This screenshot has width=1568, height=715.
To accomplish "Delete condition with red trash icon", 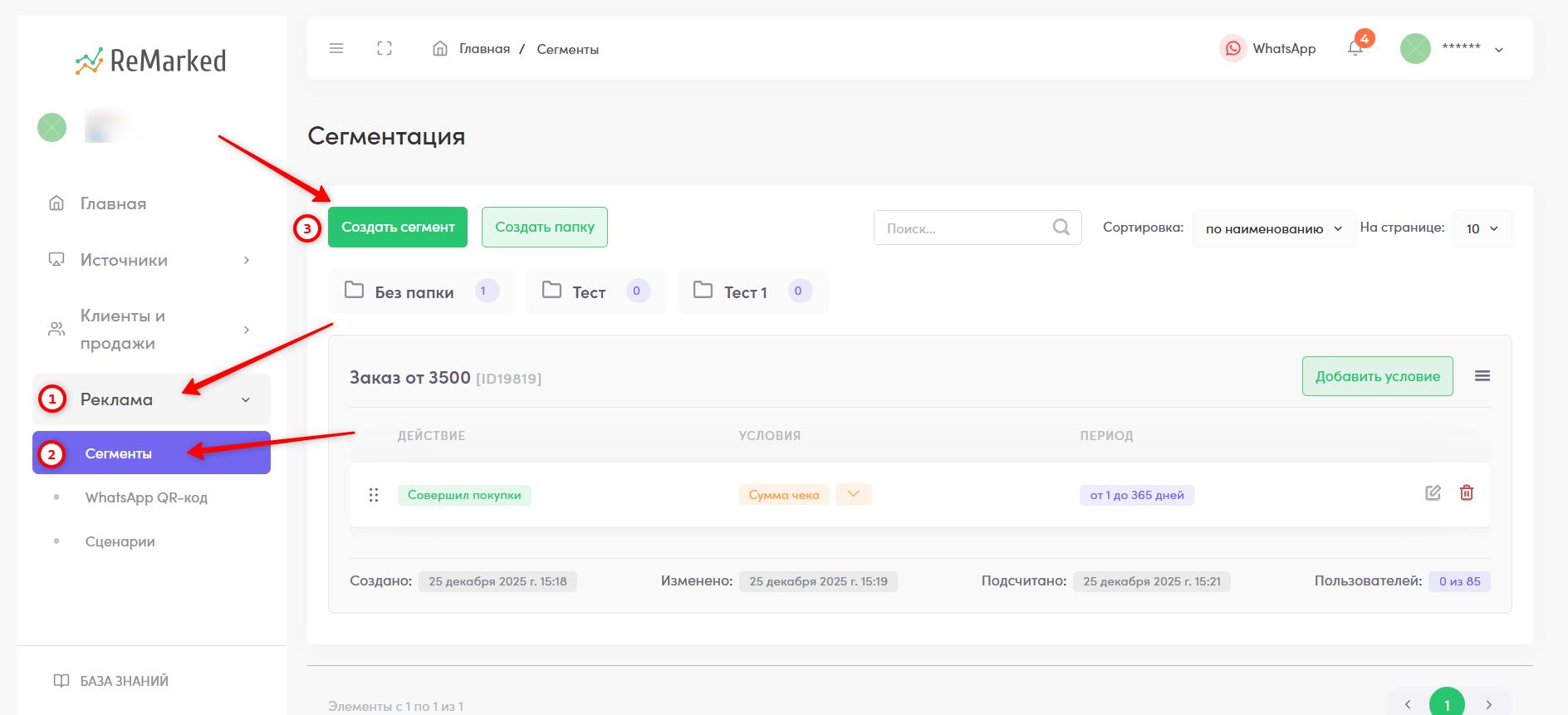I will 1467,493.
